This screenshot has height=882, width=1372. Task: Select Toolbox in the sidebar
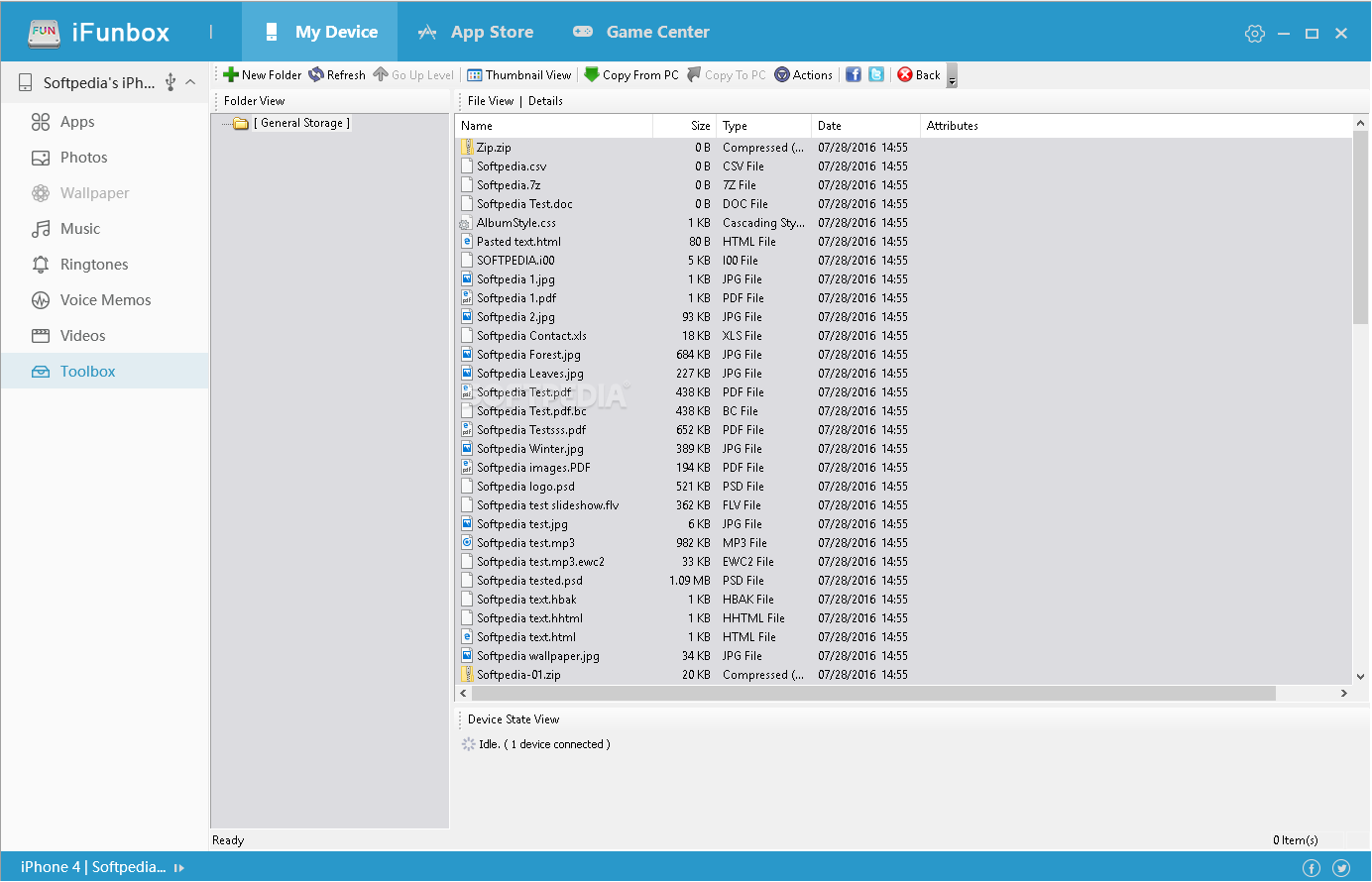[x=104, y=372]
